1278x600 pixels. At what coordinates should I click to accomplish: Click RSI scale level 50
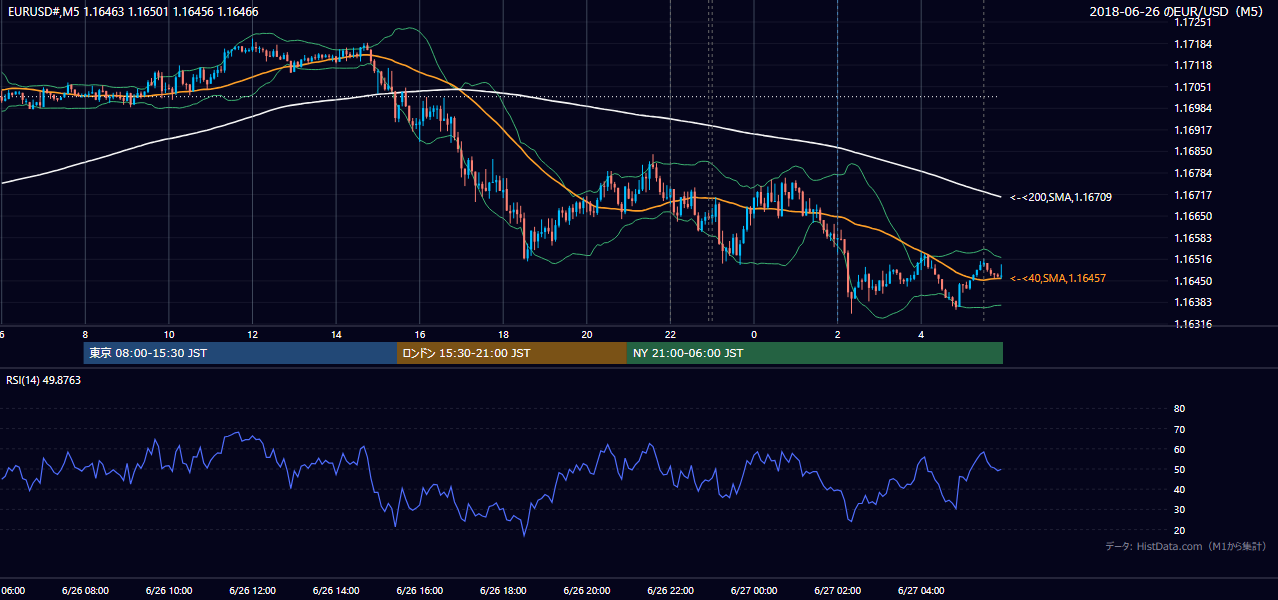coord(1179,469)
